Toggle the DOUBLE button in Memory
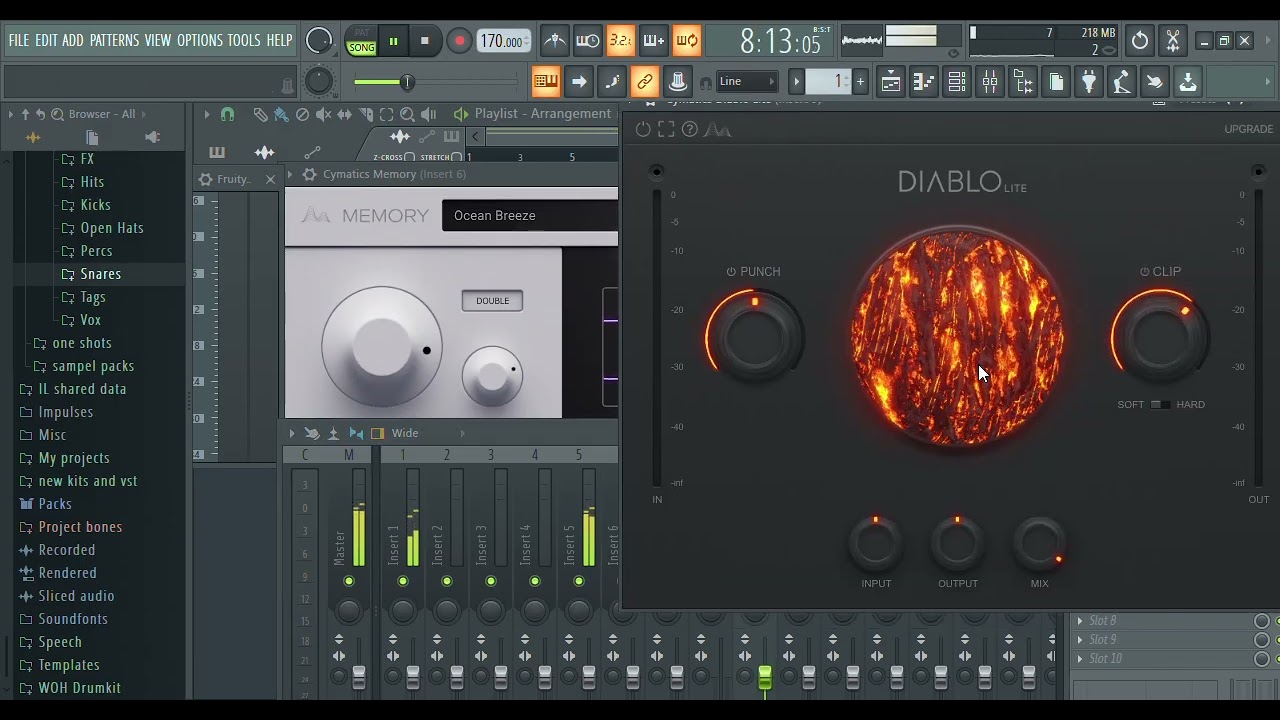 pyautogui.click(x=492, y=300)
